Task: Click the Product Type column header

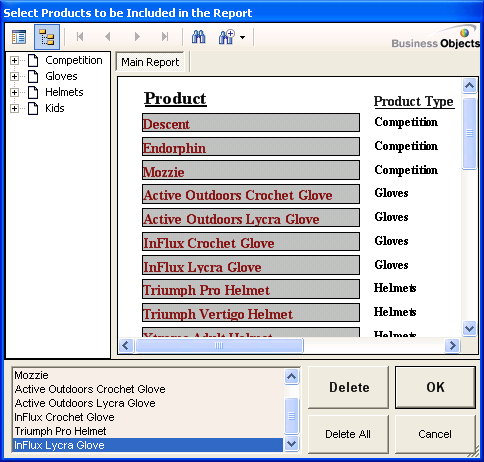Action: point(414,101)
